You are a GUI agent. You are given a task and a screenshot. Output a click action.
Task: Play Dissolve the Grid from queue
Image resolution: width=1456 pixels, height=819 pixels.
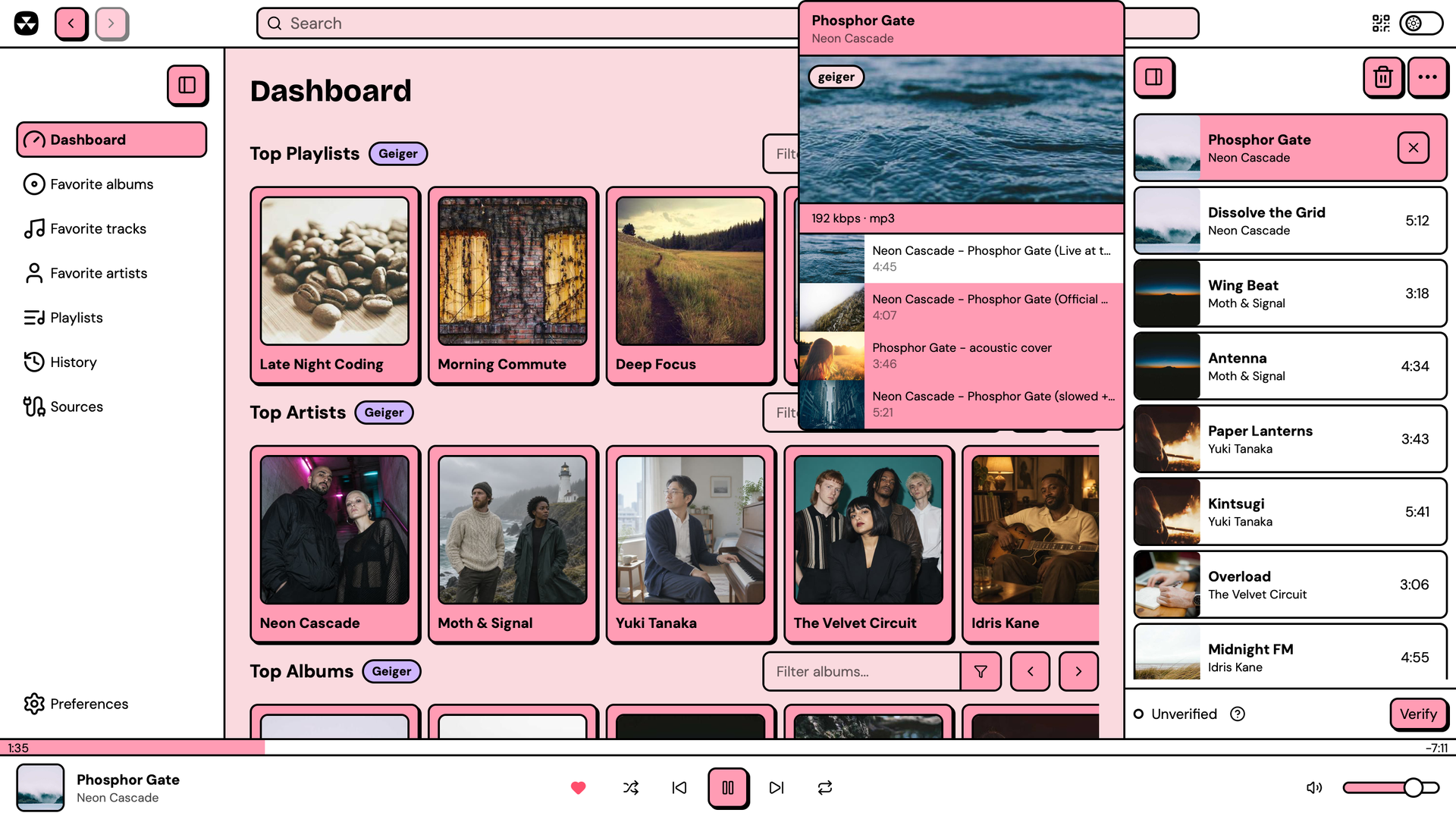[x=1290, y=221]
